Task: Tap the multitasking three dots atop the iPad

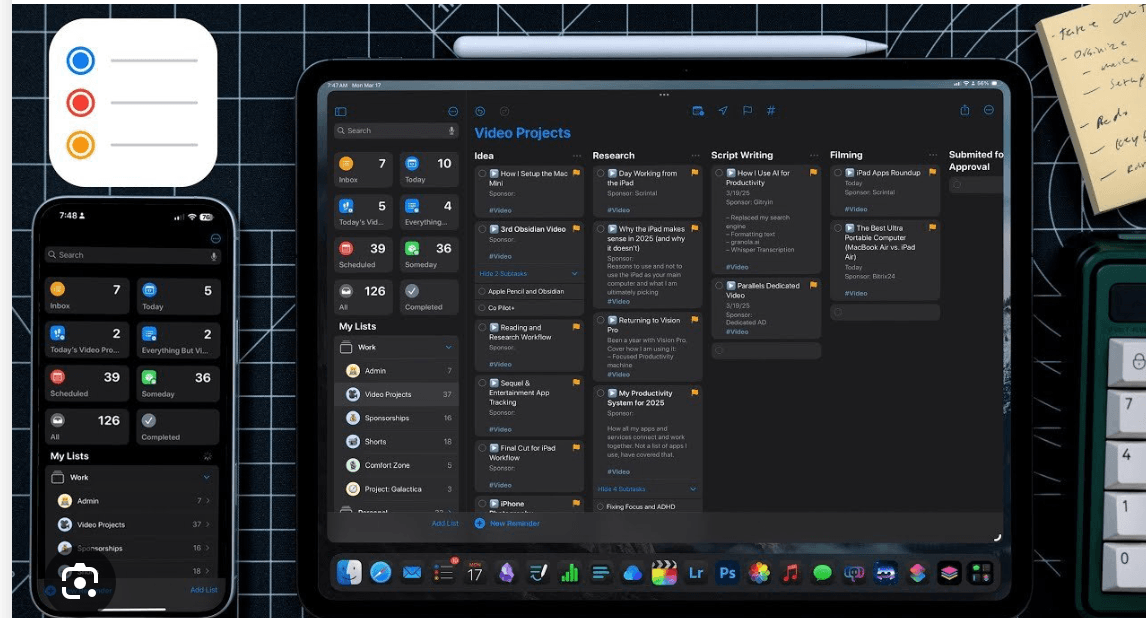Action: coord(664,95)
